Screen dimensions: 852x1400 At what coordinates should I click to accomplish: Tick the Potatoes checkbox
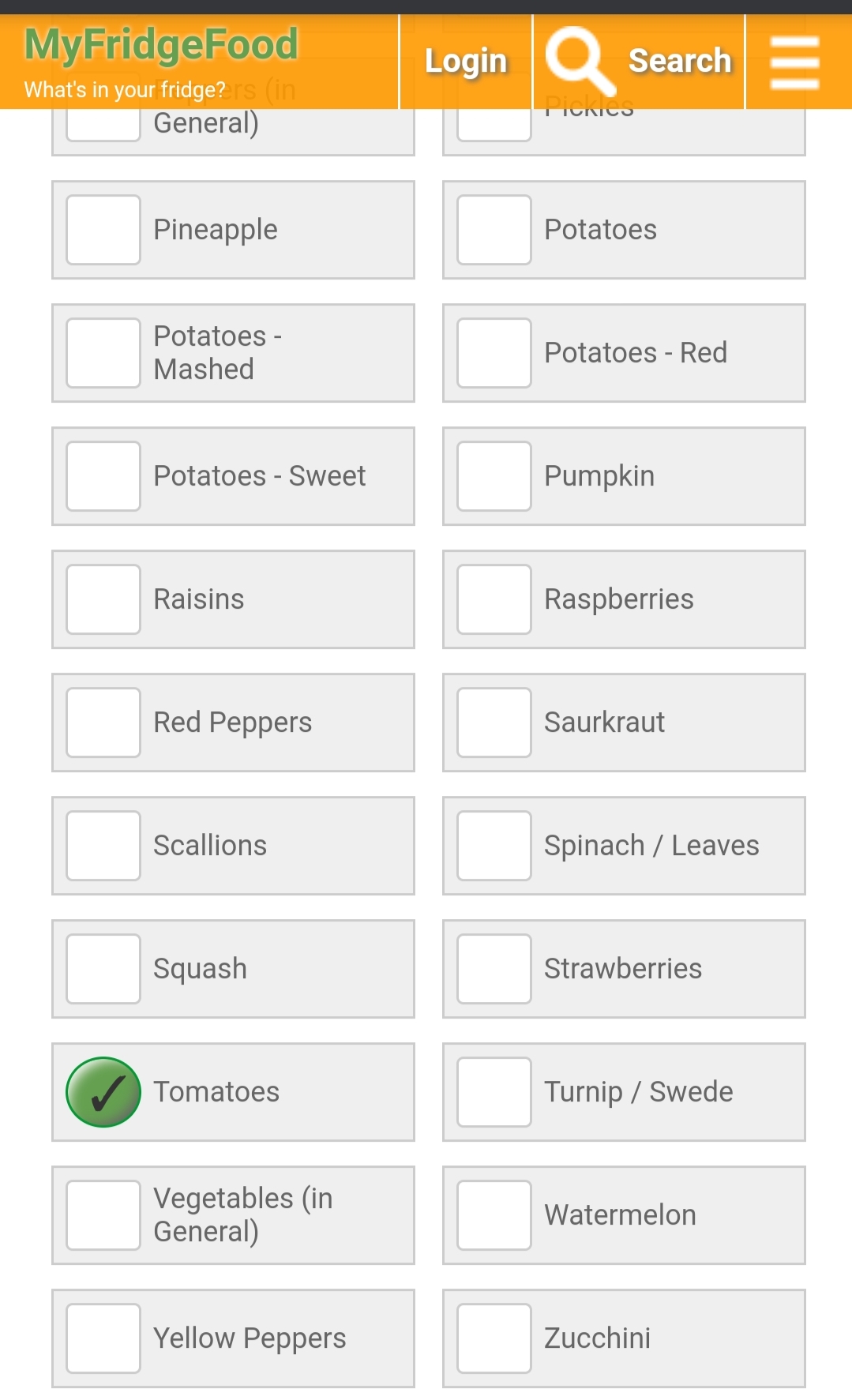pyautogui.click(x=494, y=230)
